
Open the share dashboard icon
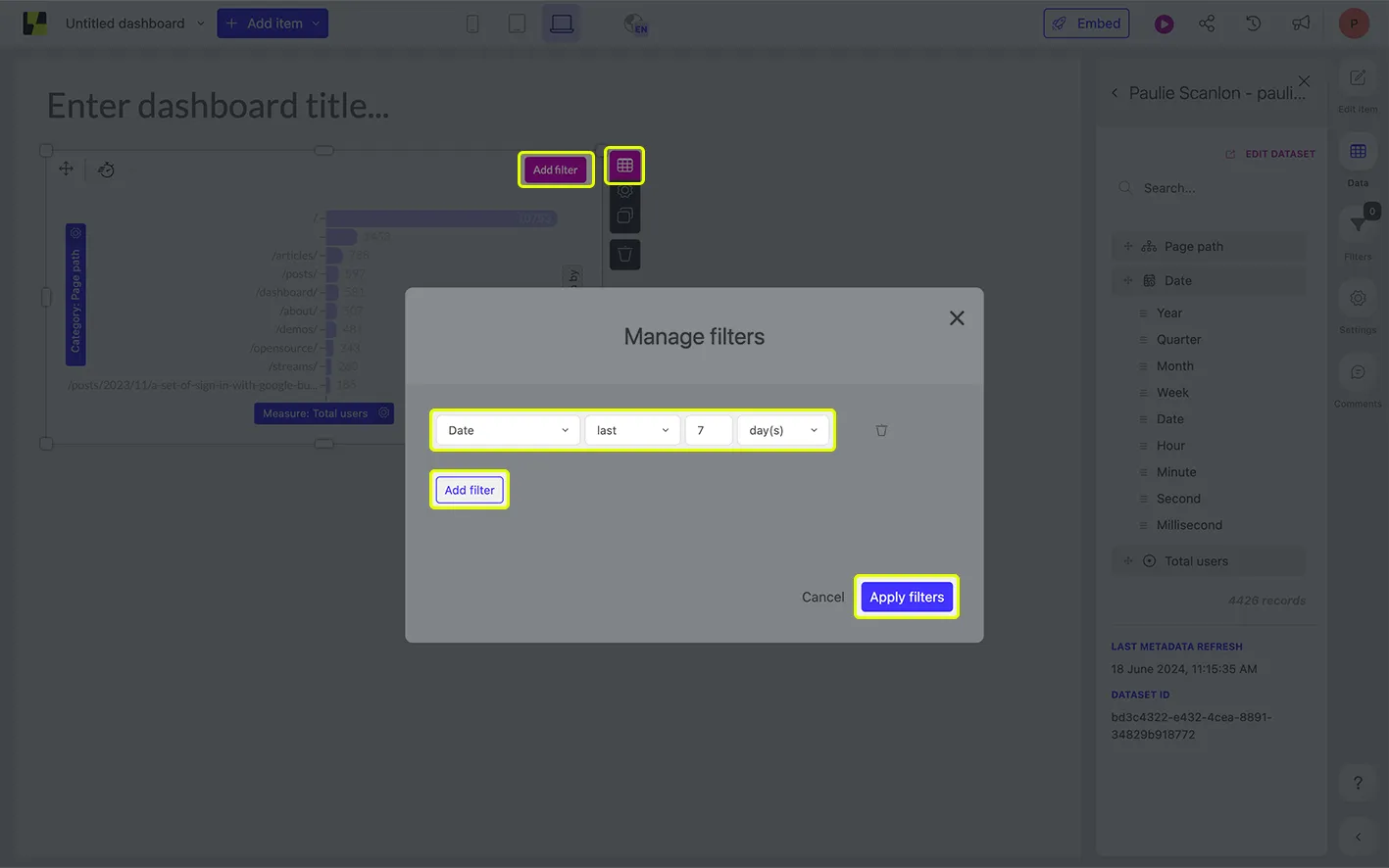pyautogui.click(x=1207, y=24)
